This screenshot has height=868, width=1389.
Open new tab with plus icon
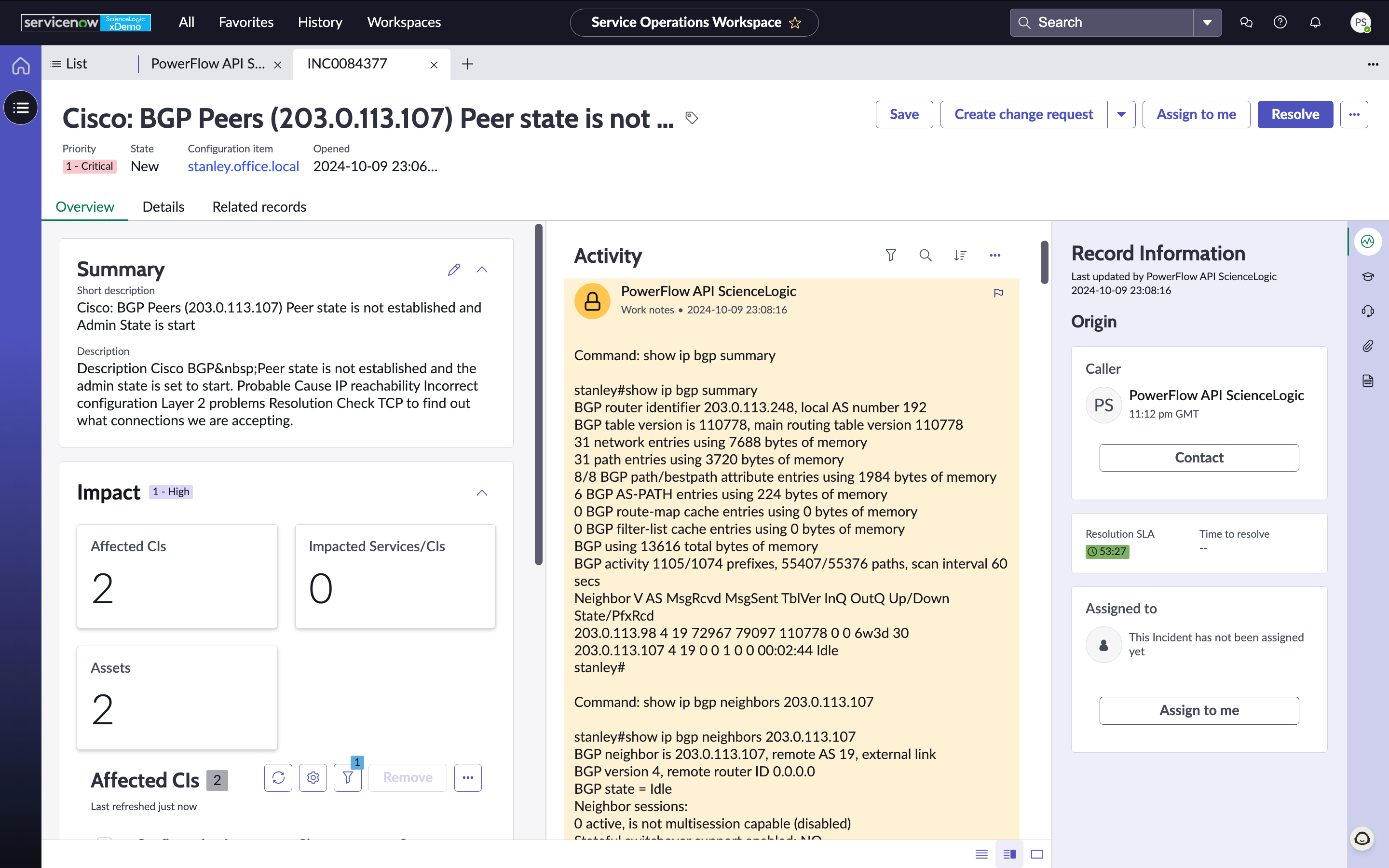(467, 64)
